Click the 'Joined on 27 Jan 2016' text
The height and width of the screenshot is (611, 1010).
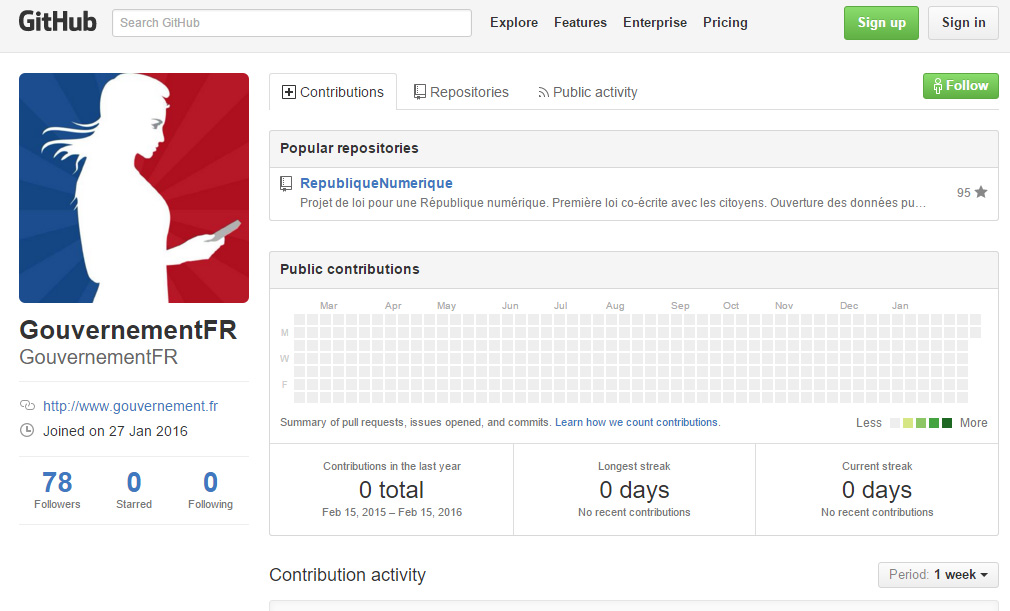[x=115, y=431]
